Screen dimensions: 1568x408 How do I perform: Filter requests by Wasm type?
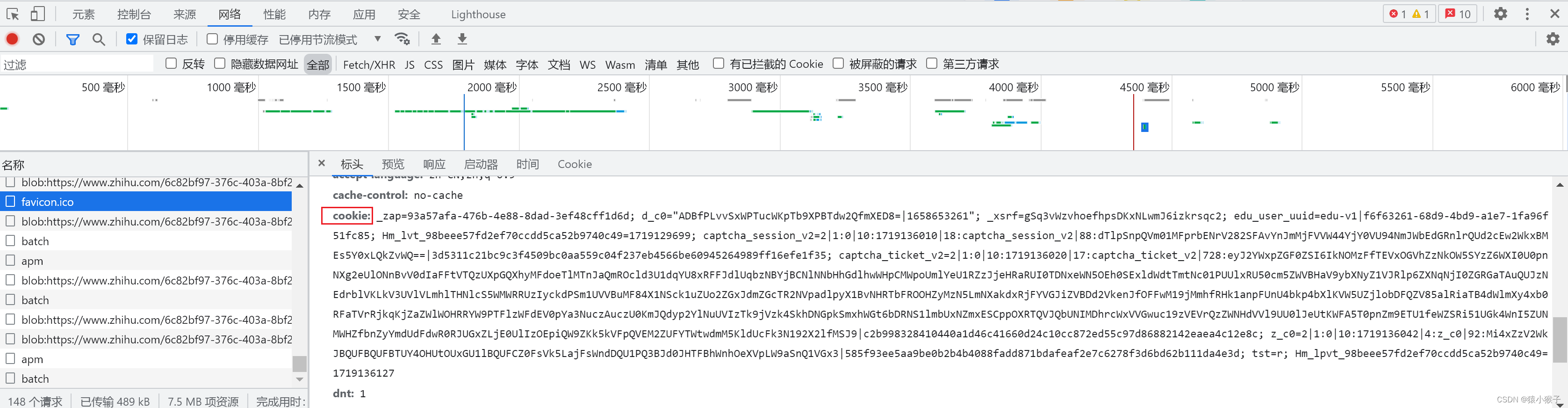point(619,65)
